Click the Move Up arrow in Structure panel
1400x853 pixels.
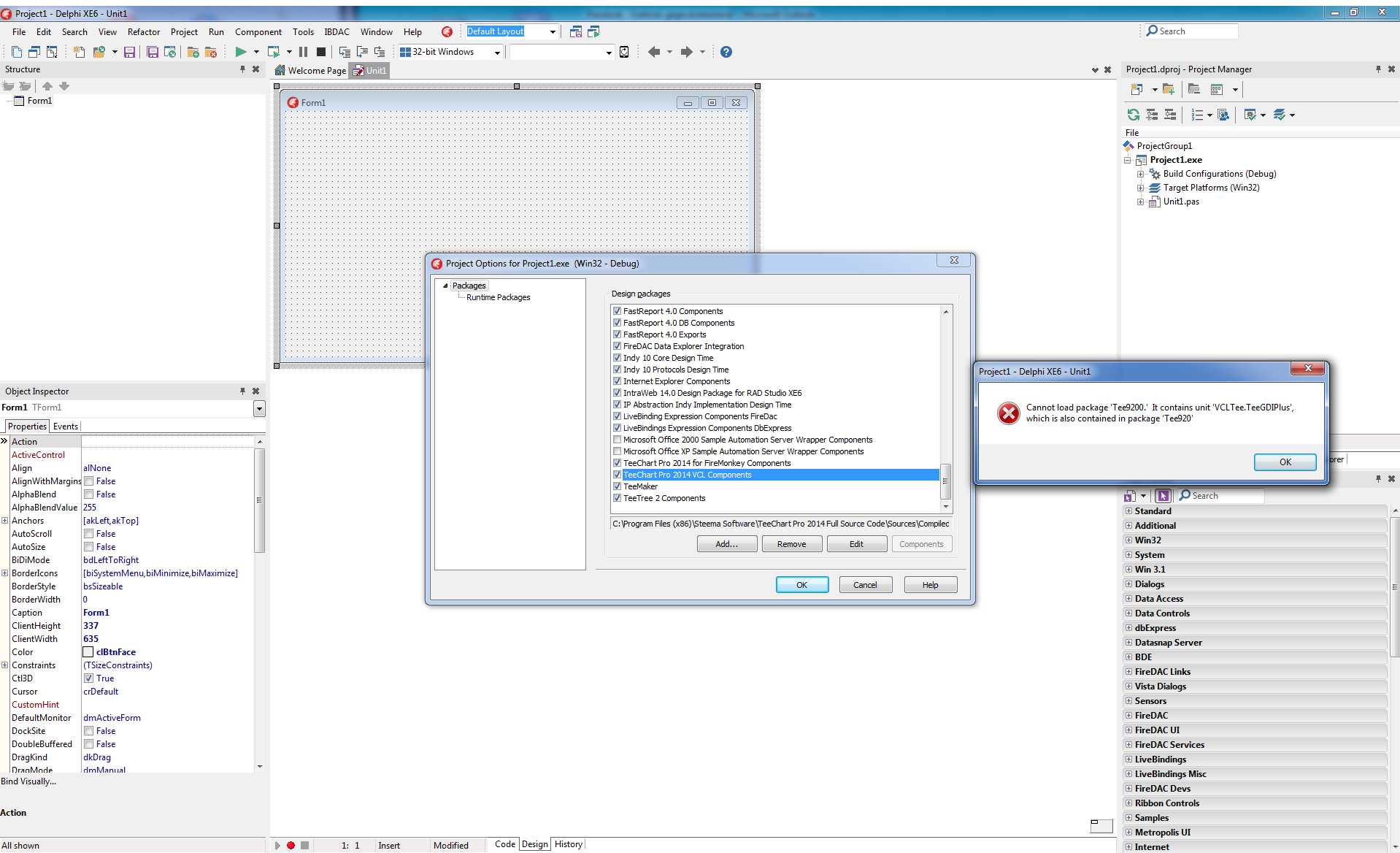pos(47,86)
